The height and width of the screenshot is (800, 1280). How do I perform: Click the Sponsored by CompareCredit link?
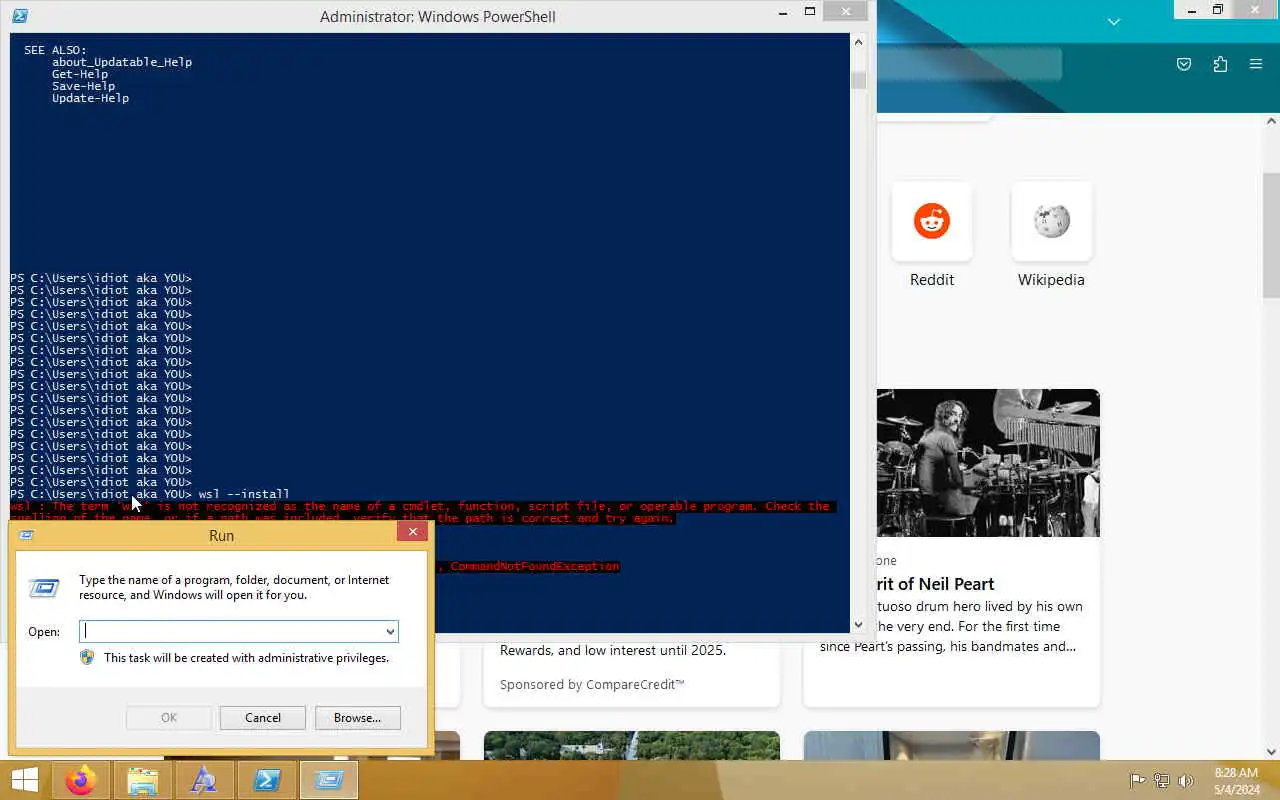(592, 684)
